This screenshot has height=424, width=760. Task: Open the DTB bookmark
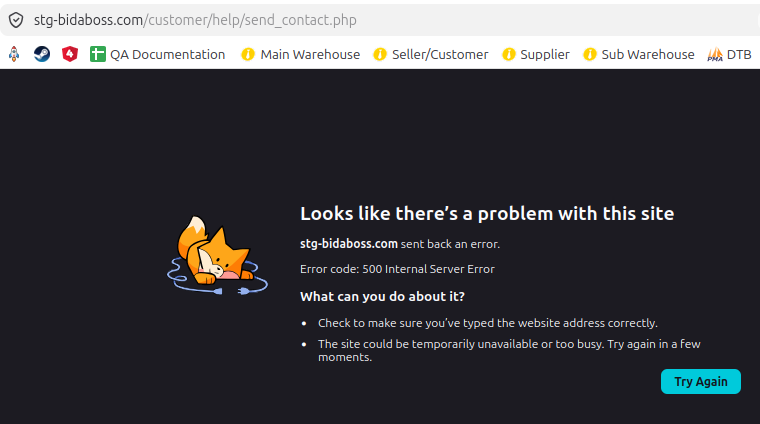(729, 54)
